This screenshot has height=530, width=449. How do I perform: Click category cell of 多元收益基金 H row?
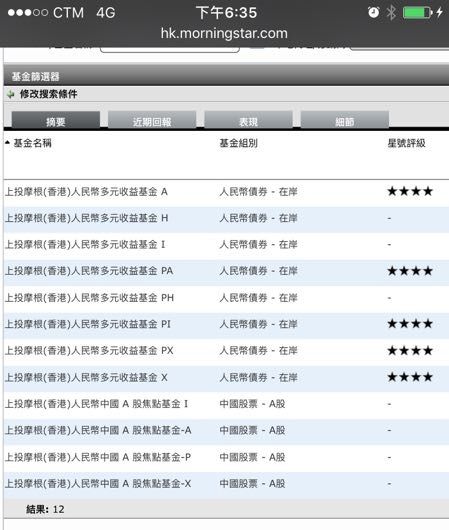point(259,218)
